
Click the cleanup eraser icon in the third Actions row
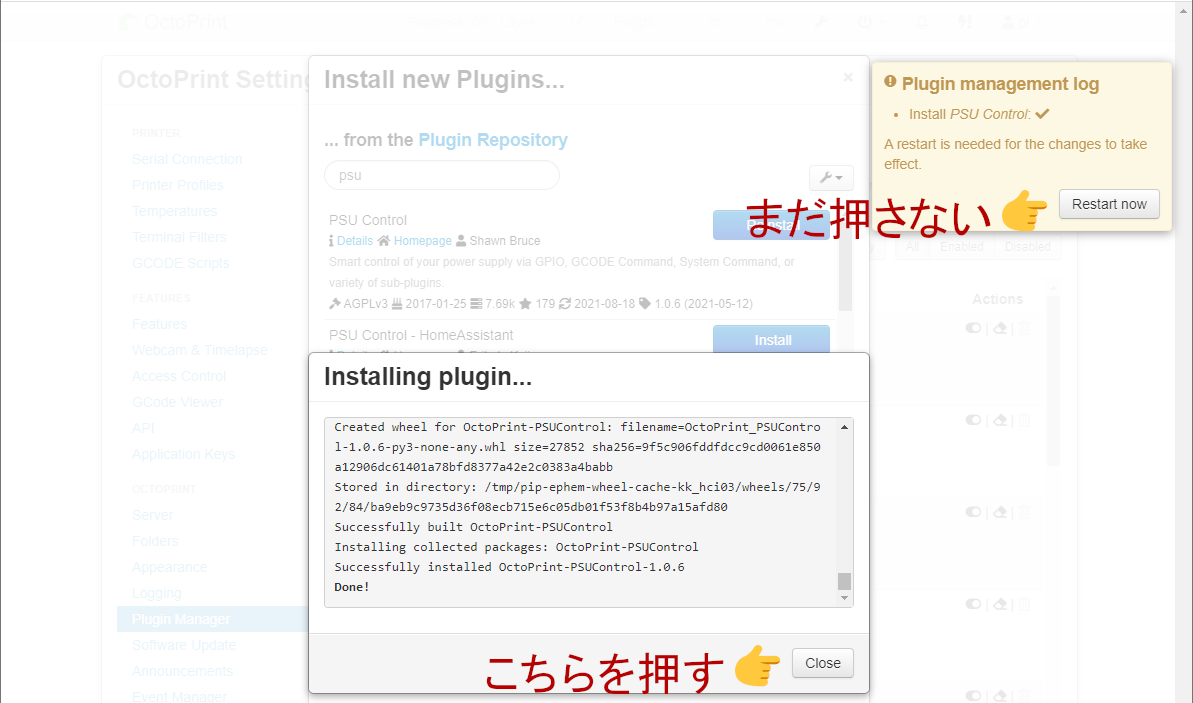coord(1001,512)
